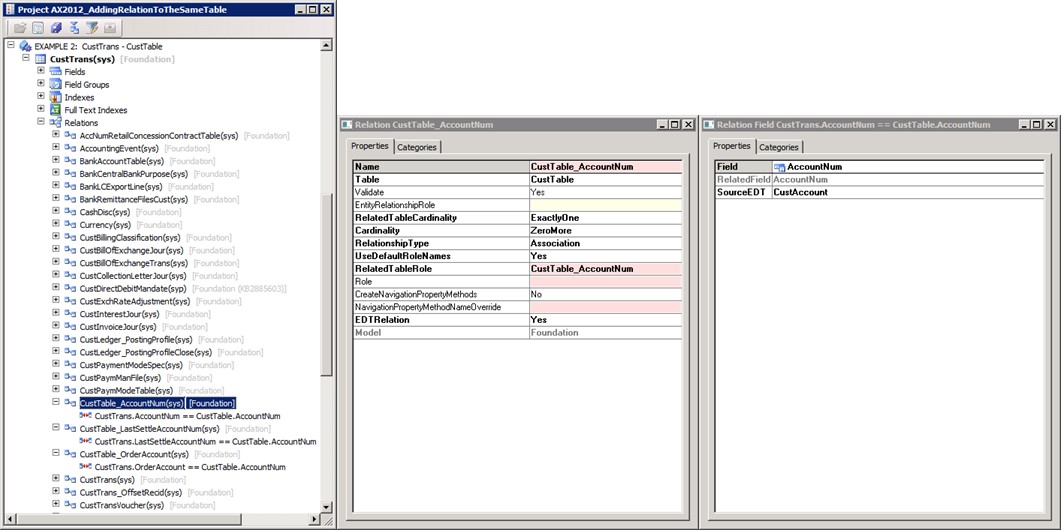Expand the Fields node
This screenshot has width=1063, height=531.
pos(41,72)
